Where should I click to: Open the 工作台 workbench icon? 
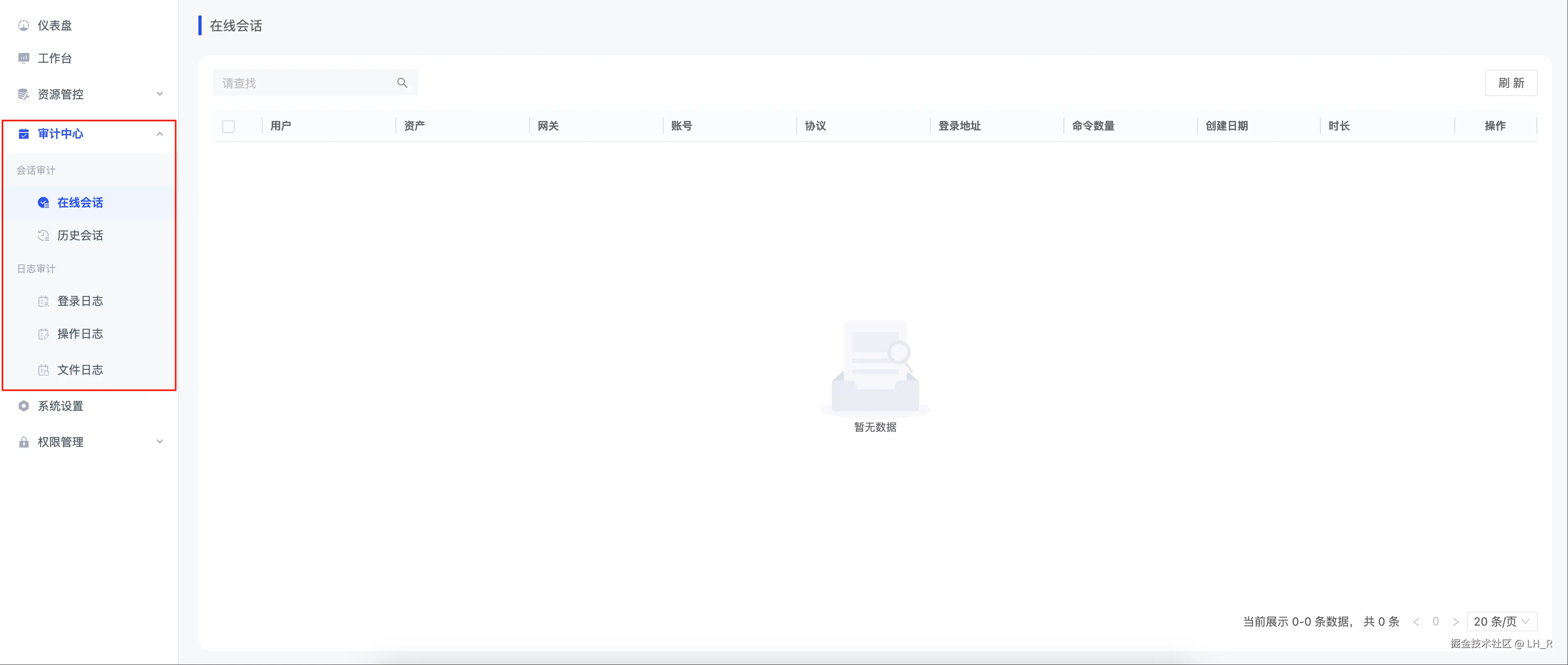click(x=23, y=58)
